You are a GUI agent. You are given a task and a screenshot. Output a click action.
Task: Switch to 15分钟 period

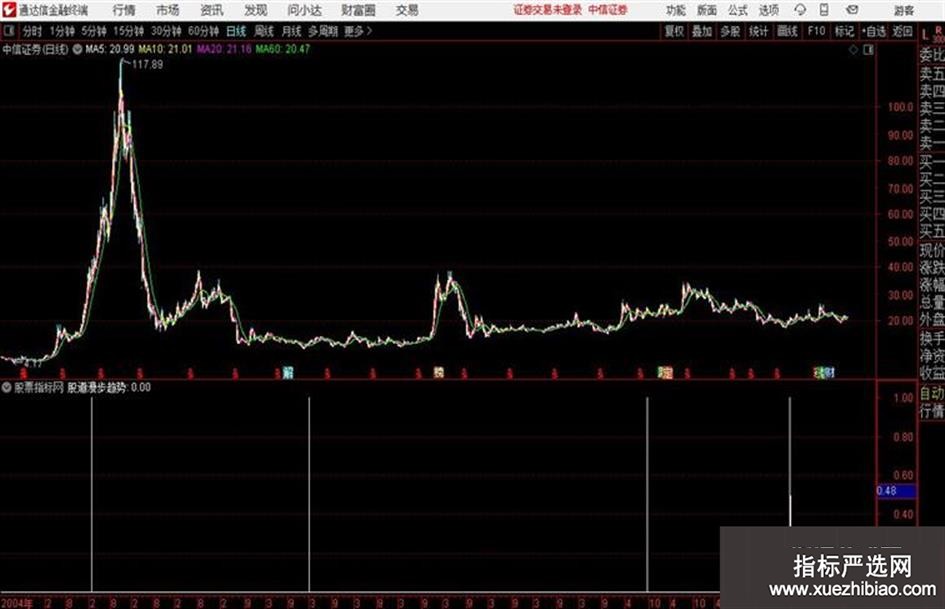coord(128,31)
